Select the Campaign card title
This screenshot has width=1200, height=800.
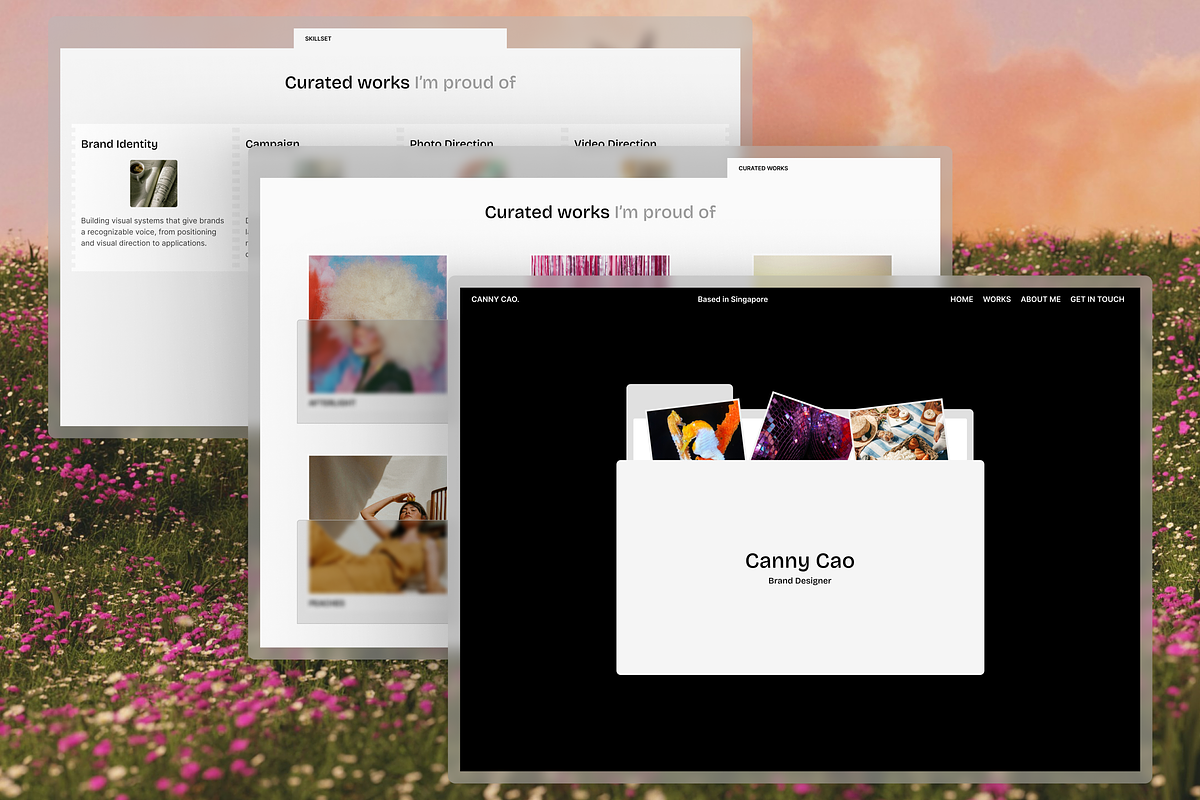click(x=272, y=144)
